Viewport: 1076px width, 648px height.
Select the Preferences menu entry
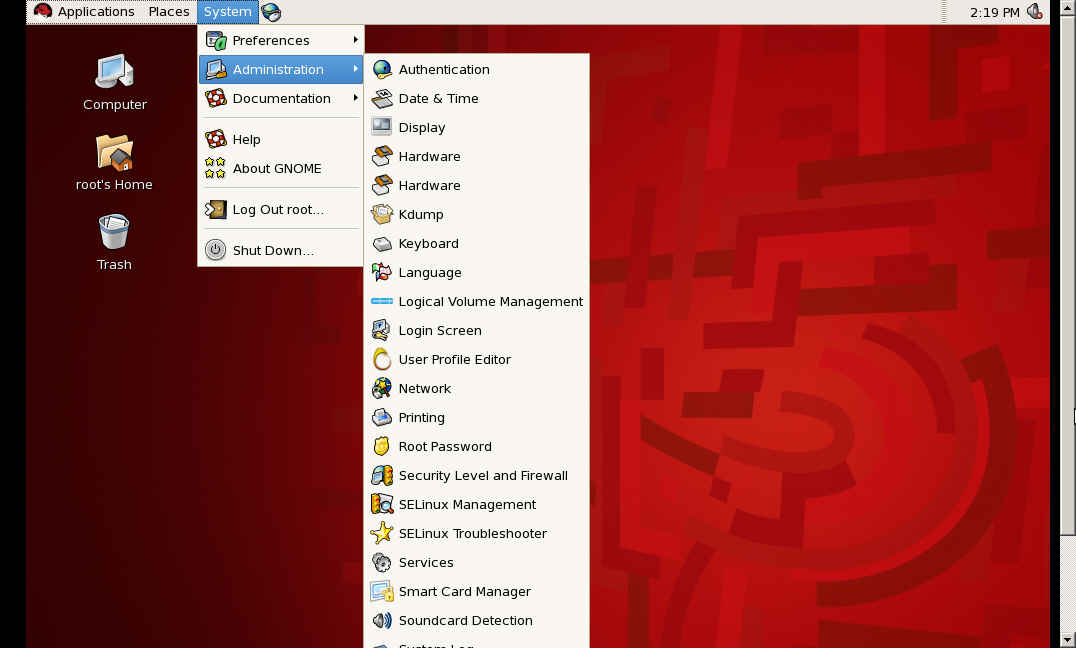(281, 40)
